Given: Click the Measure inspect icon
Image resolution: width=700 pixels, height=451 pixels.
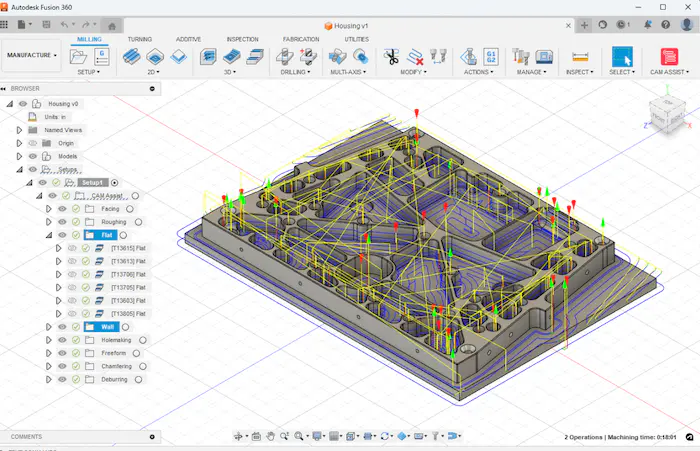Looking at the screenshot, I should (580, 57).
